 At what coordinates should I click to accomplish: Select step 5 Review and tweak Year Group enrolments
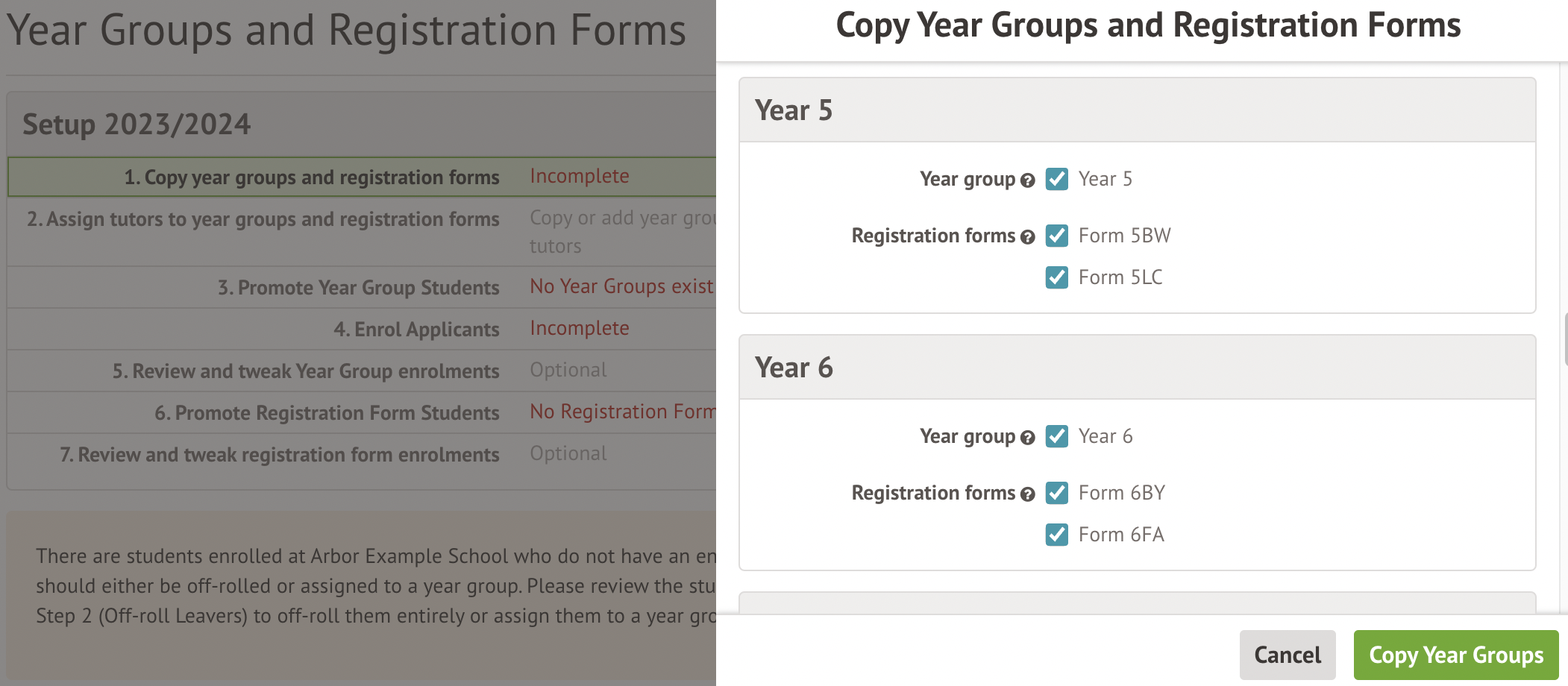click(x=306, y=371)
